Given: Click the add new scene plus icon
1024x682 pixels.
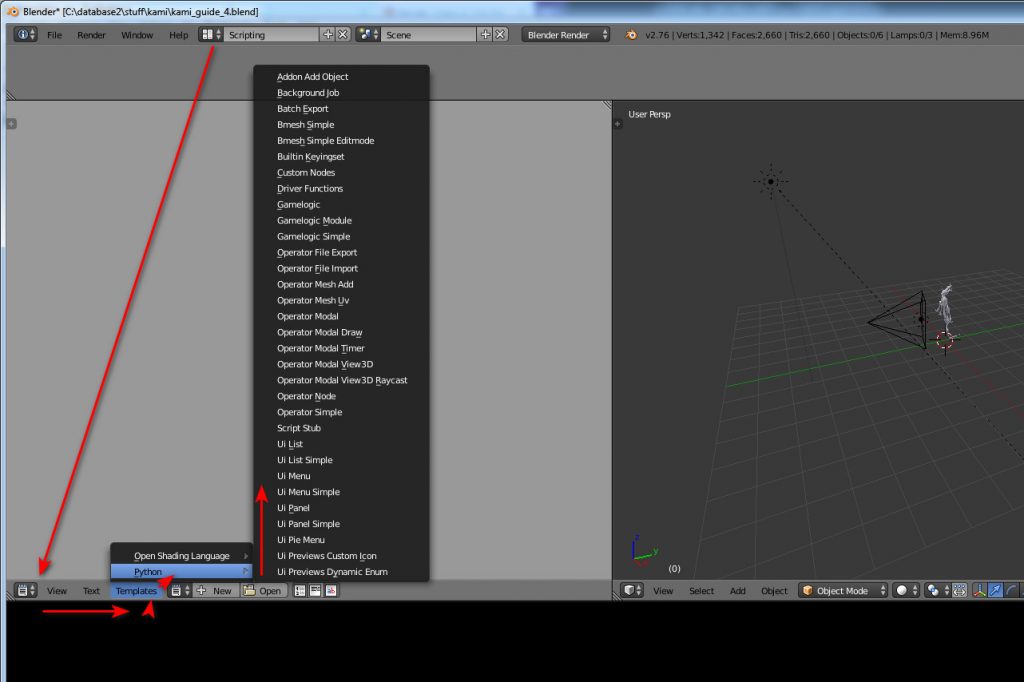Looking at the screenshot, I should 485,34.
